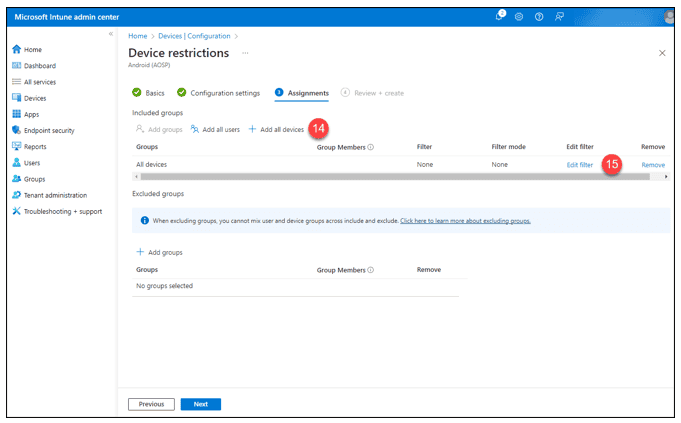Click the user avatar in header
Viewport: 681px width, 423px height.
669,17
